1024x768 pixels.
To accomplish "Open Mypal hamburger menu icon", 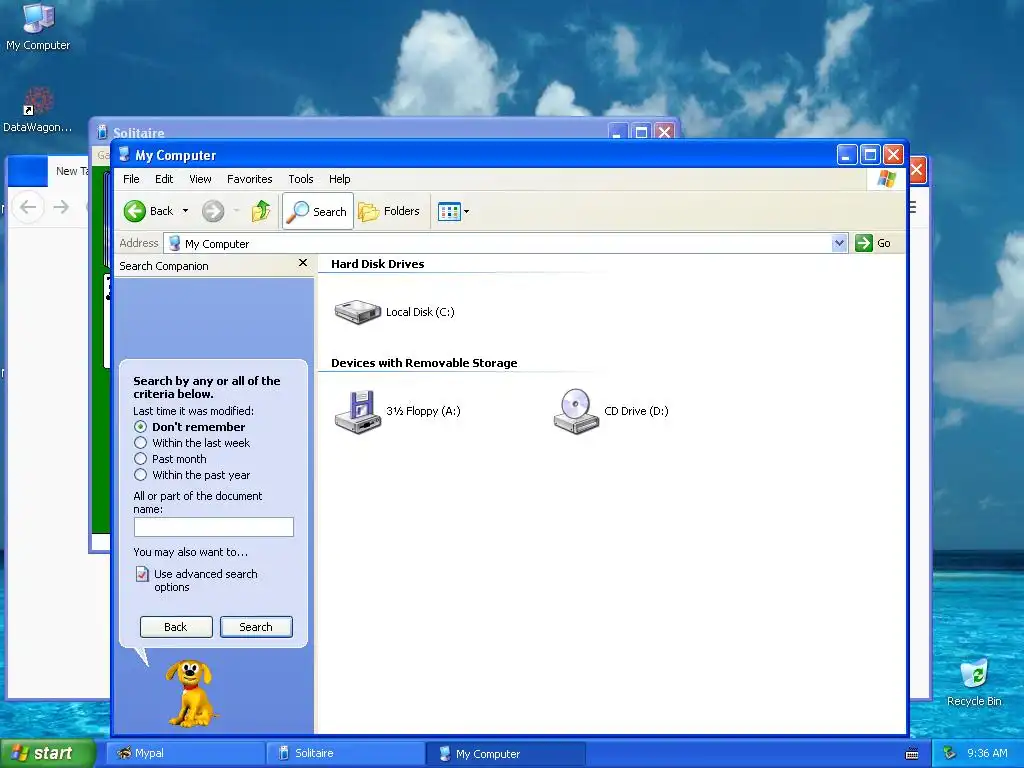I will tap(913, 208).
